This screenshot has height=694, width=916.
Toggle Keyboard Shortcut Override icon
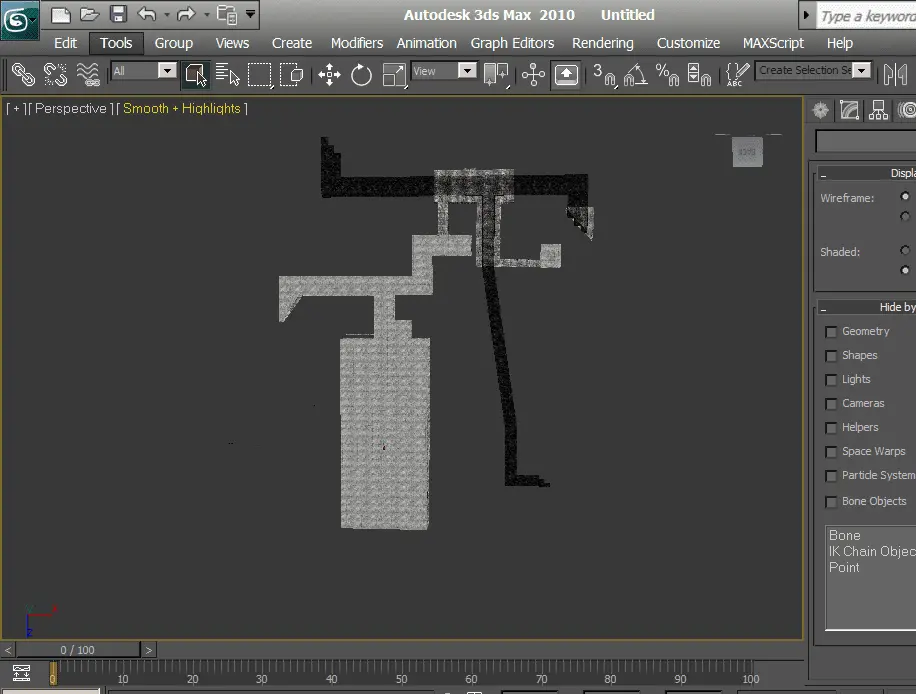tap(566, 75)
